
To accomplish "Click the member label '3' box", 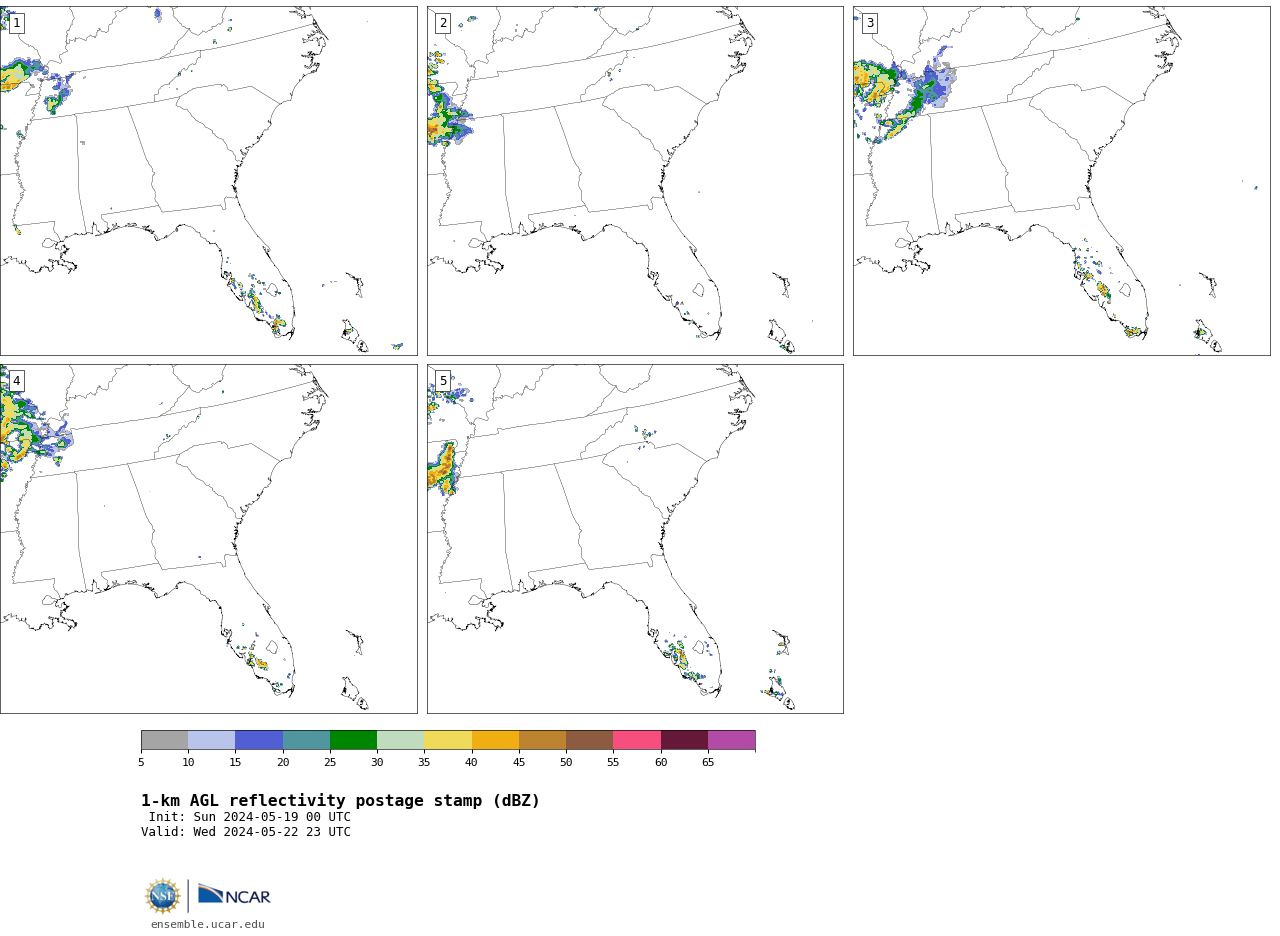I will tap(869, 23).
